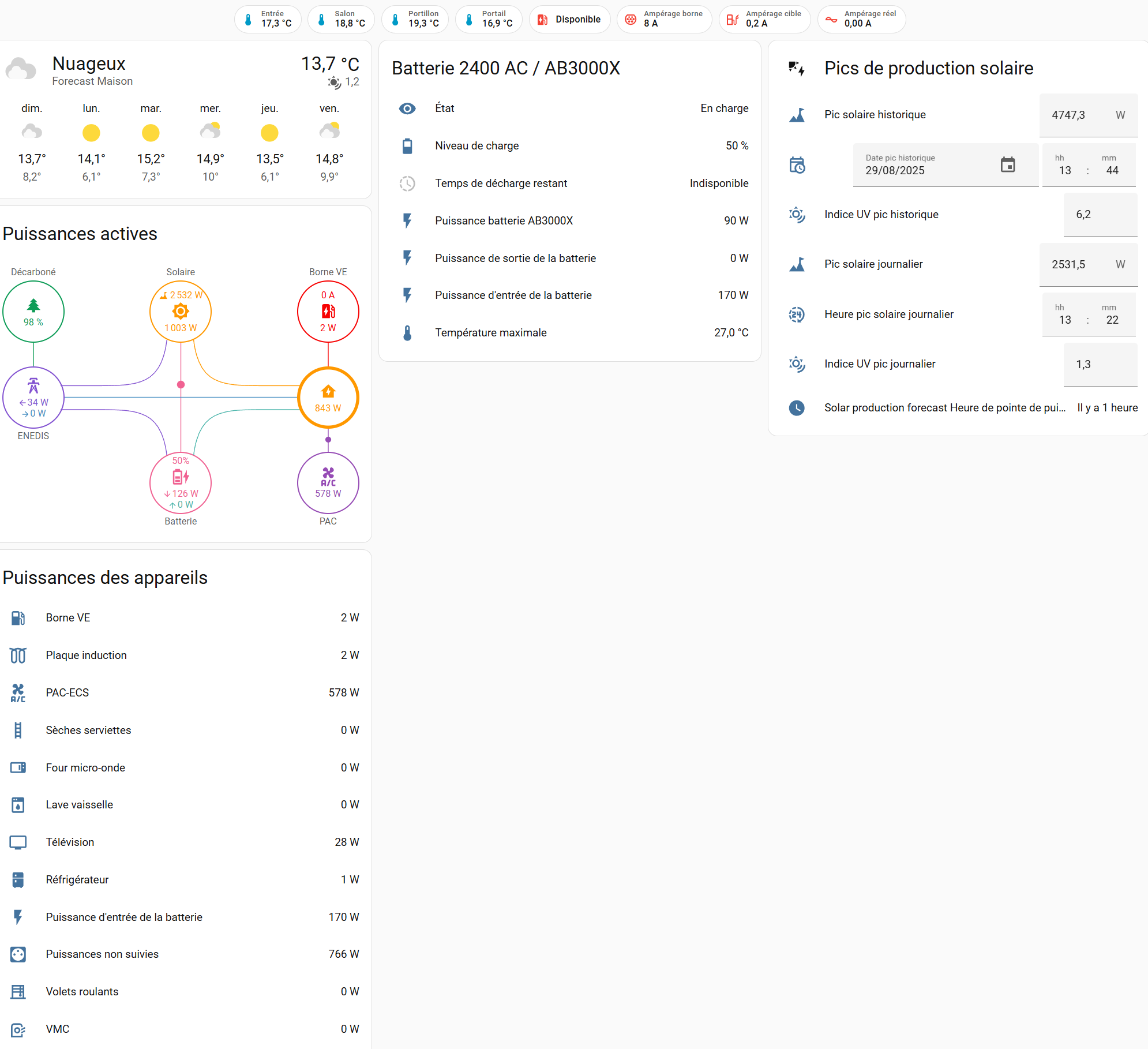Open the home consumption 843 W circle
Viewport: 1148px width, 1049px height.
[x=328, y=398]
